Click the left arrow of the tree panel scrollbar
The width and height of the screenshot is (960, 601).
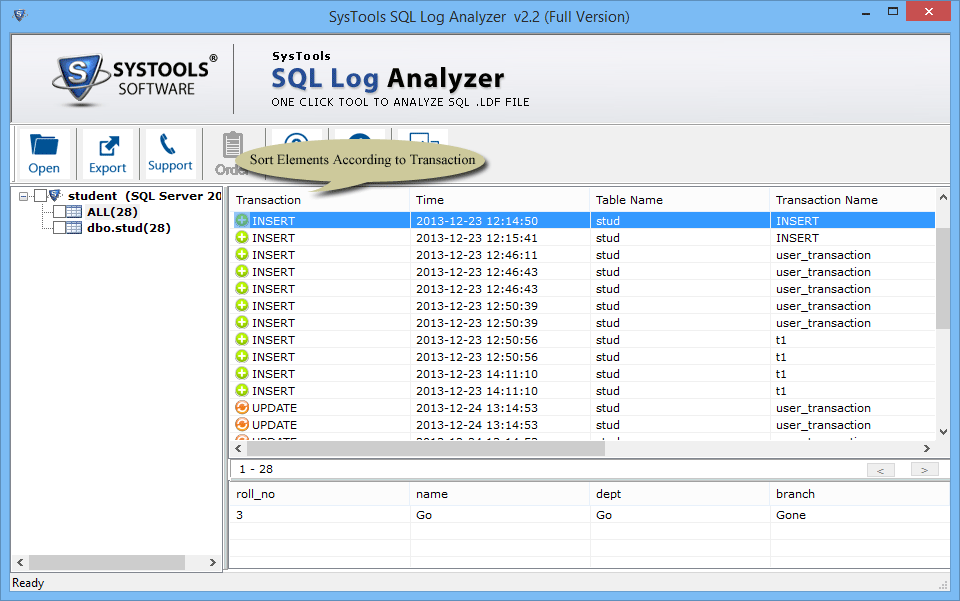coord(20,562)
